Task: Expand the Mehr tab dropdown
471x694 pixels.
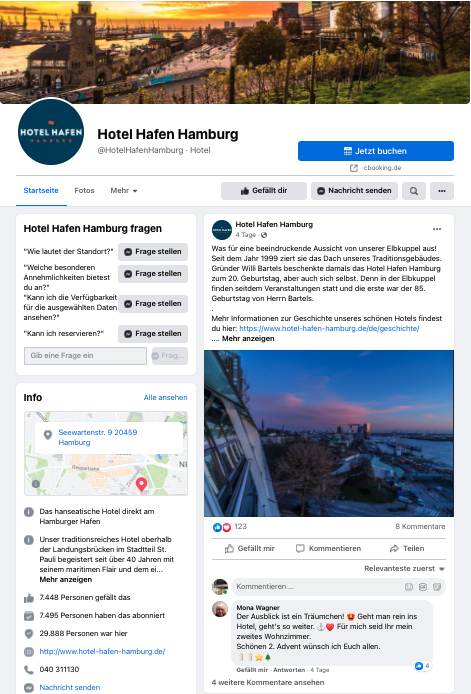Action: (x=124, y=190)
